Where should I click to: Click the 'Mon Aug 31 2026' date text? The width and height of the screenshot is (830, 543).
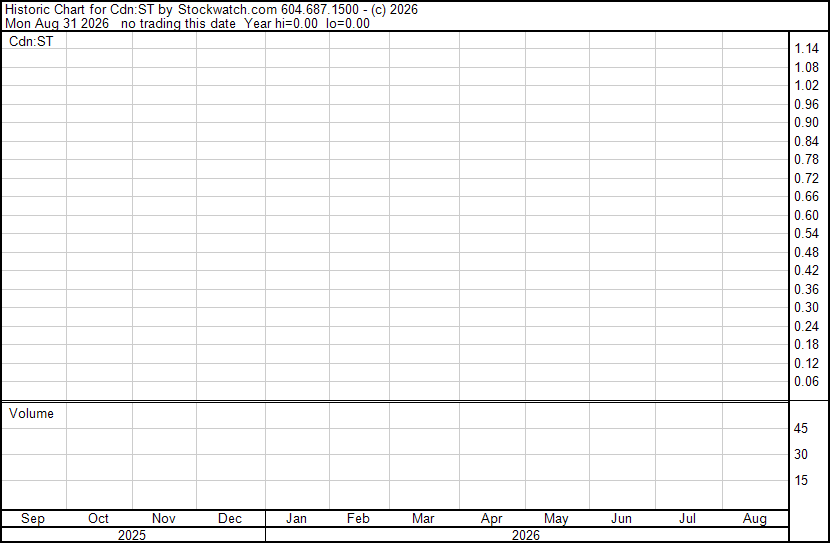57,23
